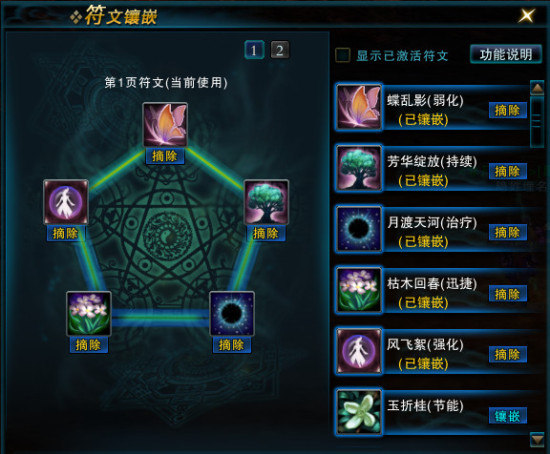Select rune page 1 tab
This screenshot has height=454, width=550.
point(254,50)
